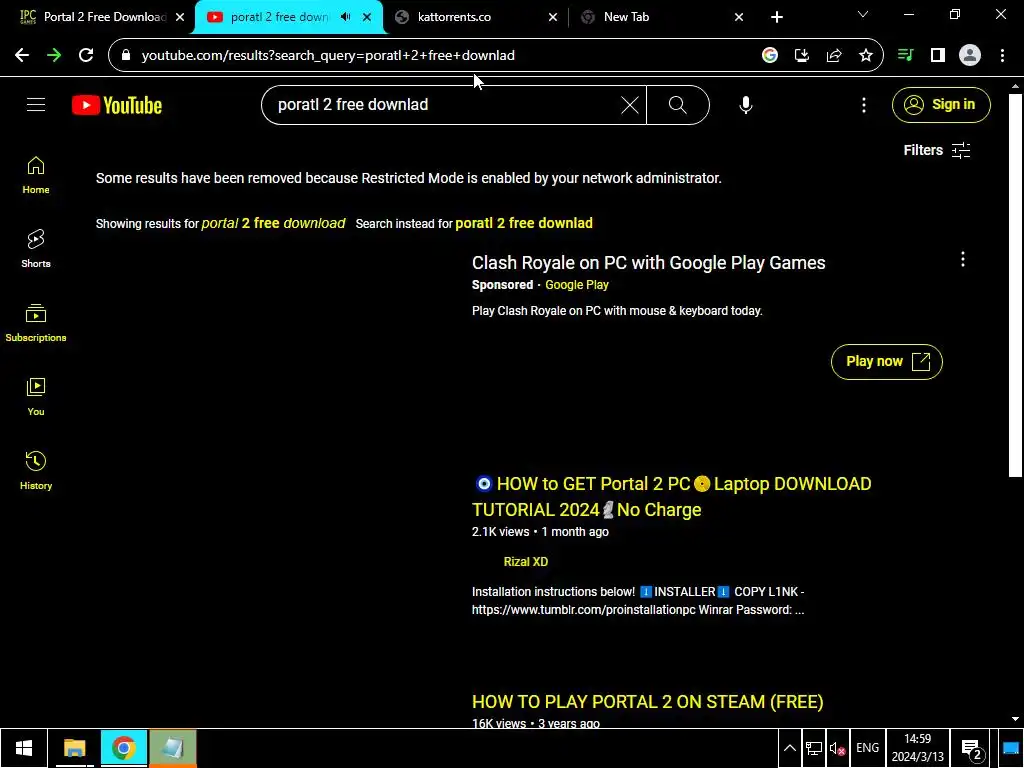View site information lock icon
Screen dimensions: 1024x768
[x=126, y=56]
